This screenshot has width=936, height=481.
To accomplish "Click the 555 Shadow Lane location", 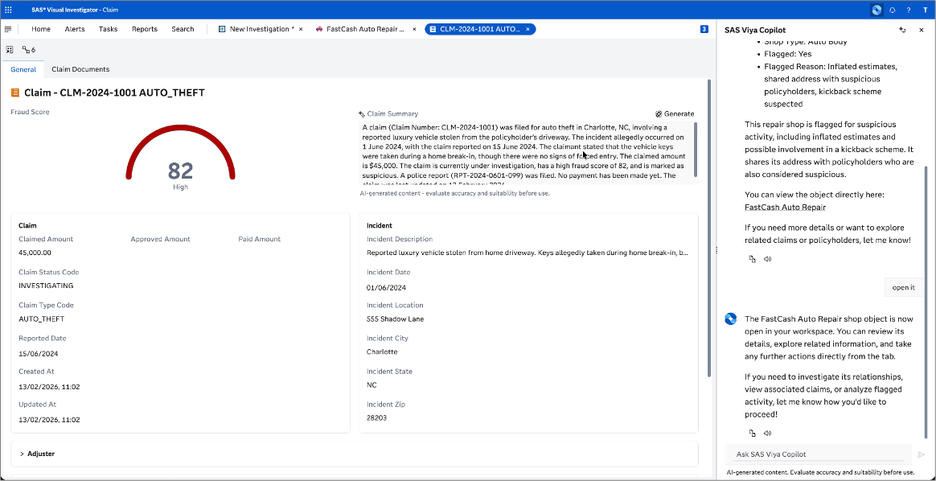I will (395, 319).
